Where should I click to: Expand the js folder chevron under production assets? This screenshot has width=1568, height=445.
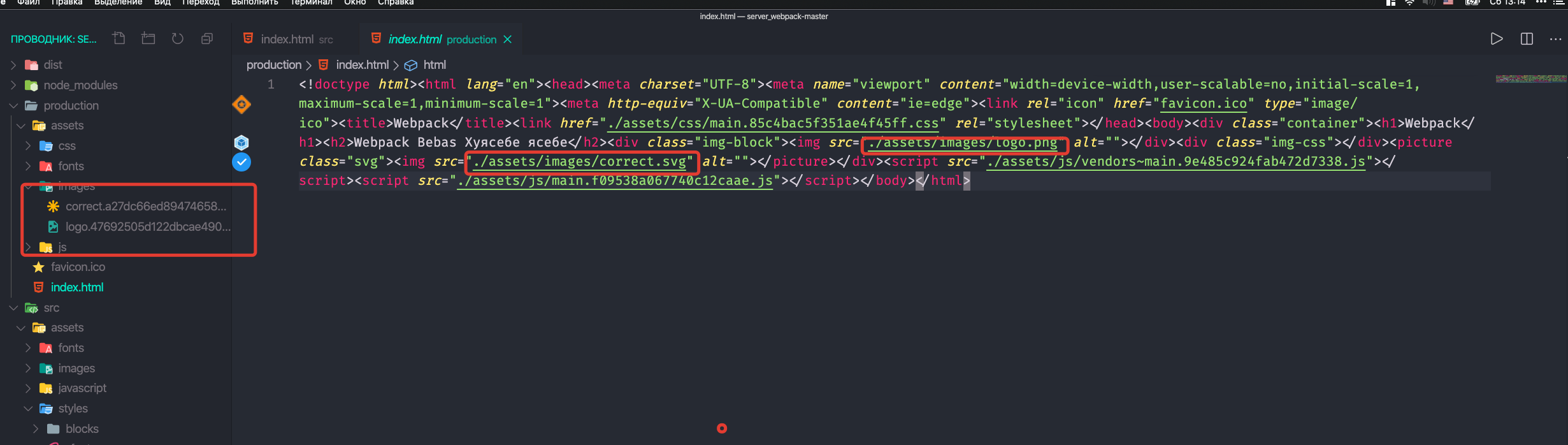28,247
